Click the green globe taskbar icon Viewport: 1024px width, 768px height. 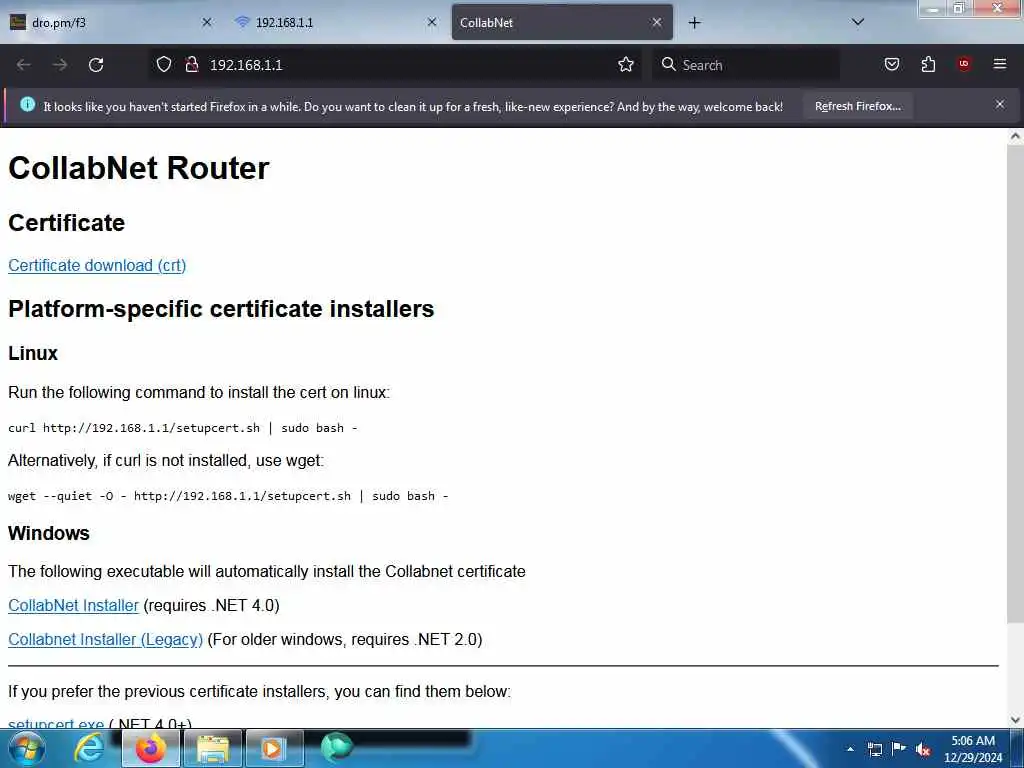click(336, 747)
